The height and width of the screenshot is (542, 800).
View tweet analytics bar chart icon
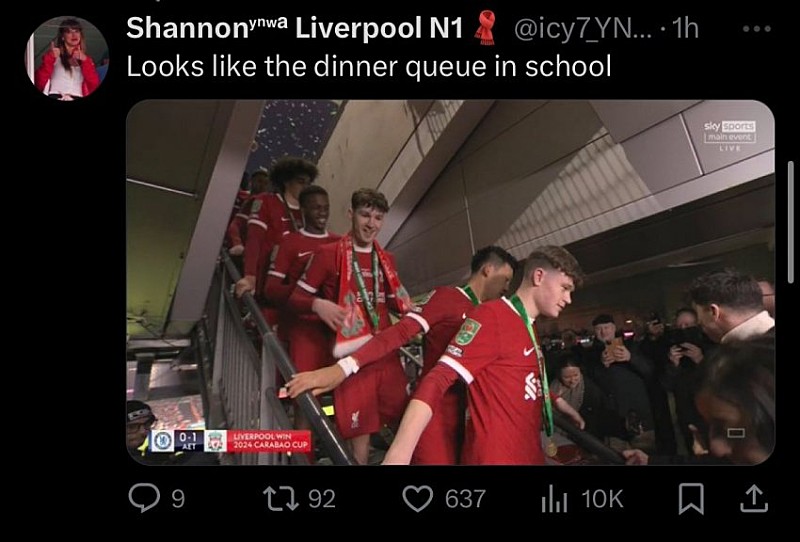coord(554,499)
